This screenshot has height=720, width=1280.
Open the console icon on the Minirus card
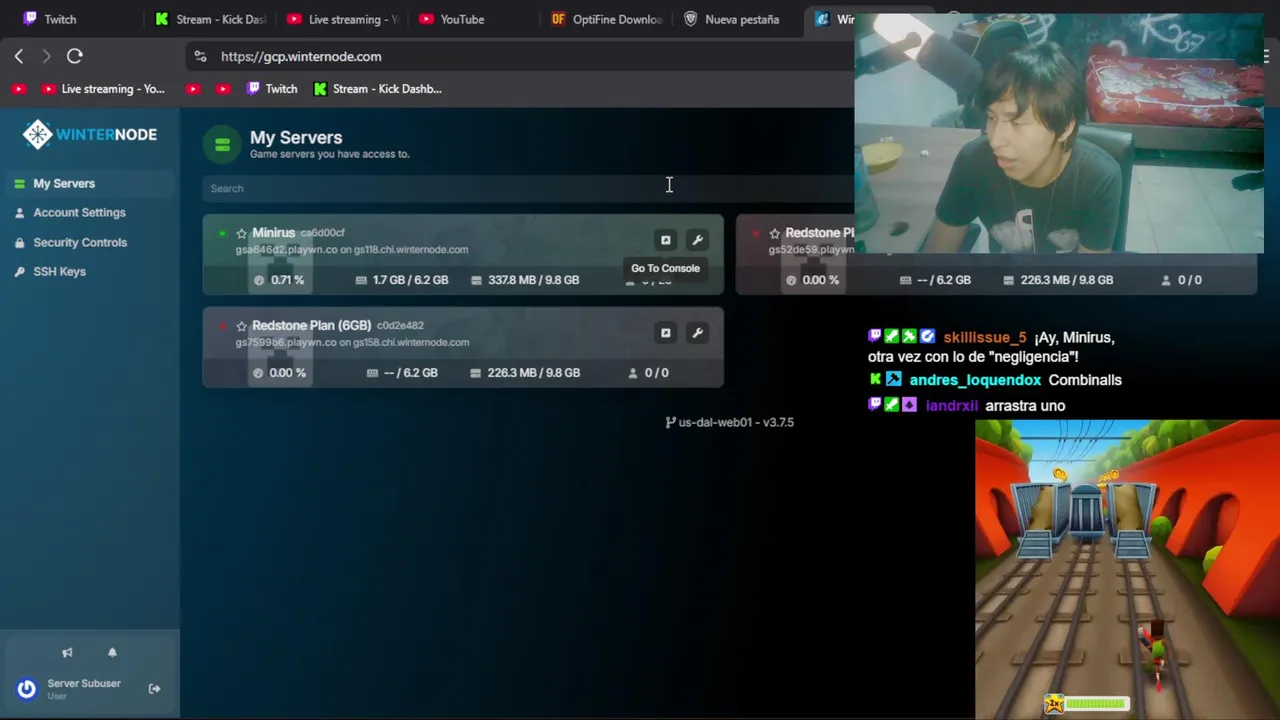click(x=665, y=240)
